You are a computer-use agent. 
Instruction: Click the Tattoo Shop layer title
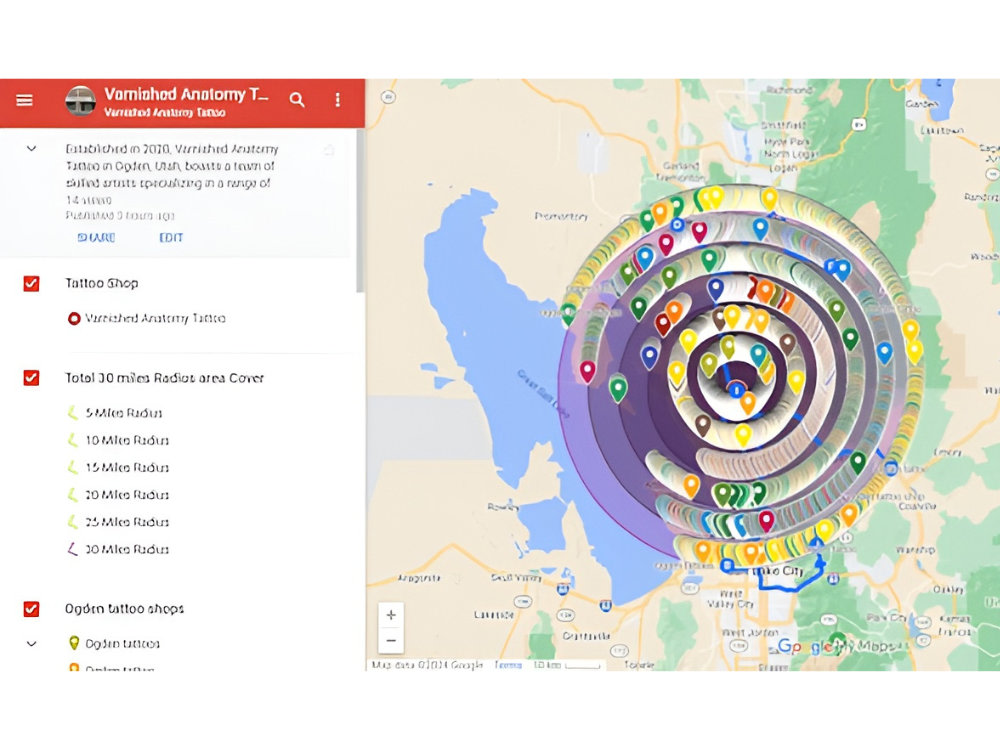101,283
